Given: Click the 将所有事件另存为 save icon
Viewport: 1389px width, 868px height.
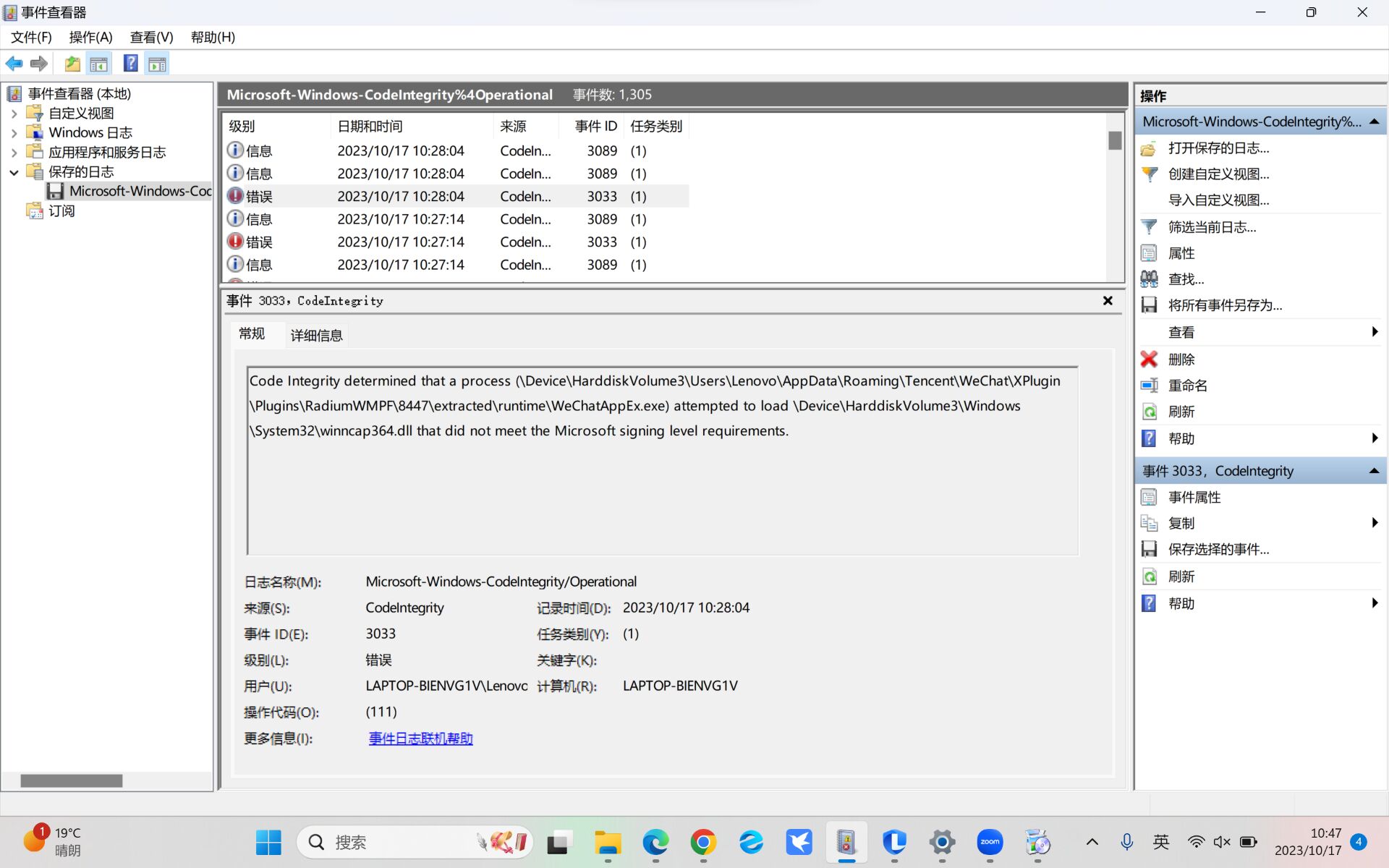Looking at the screenshot, I should pos(1149,305).
